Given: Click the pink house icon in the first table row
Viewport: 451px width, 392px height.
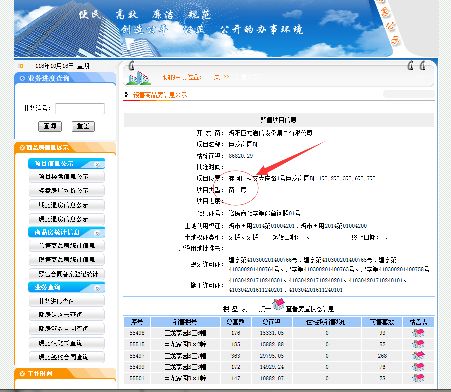Looking at the screenshot, I should (418, 333).
